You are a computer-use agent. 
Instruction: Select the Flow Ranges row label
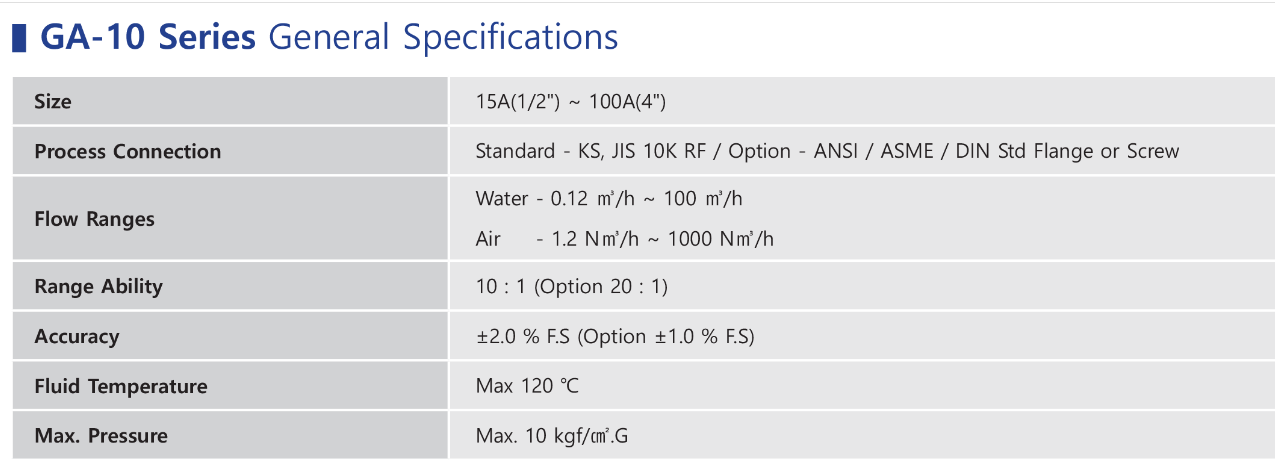(x=94, y=219)
